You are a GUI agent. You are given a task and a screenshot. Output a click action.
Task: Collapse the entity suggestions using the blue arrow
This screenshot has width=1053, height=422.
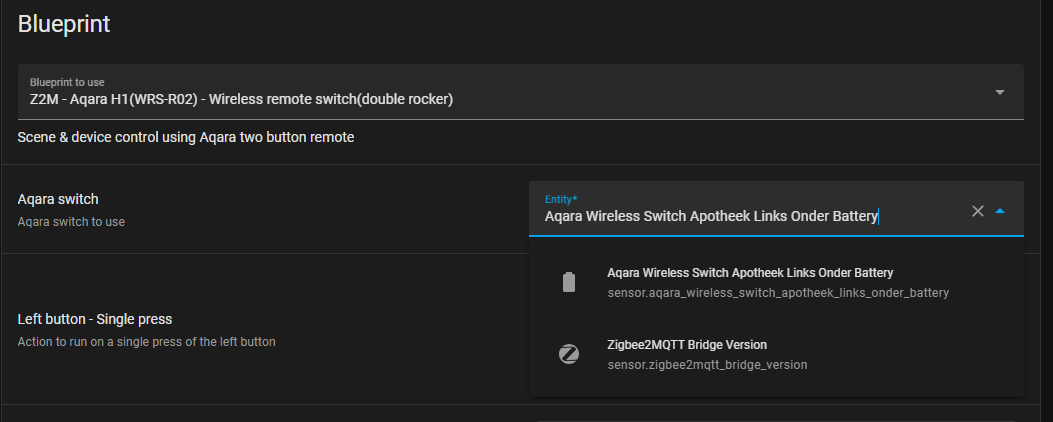[1000, 211]
